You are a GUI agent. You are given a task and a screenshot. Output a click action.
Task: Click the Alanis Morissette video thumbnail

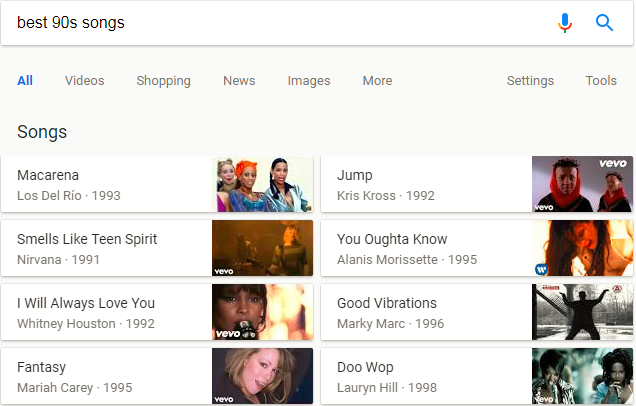(x=582, y=248)
